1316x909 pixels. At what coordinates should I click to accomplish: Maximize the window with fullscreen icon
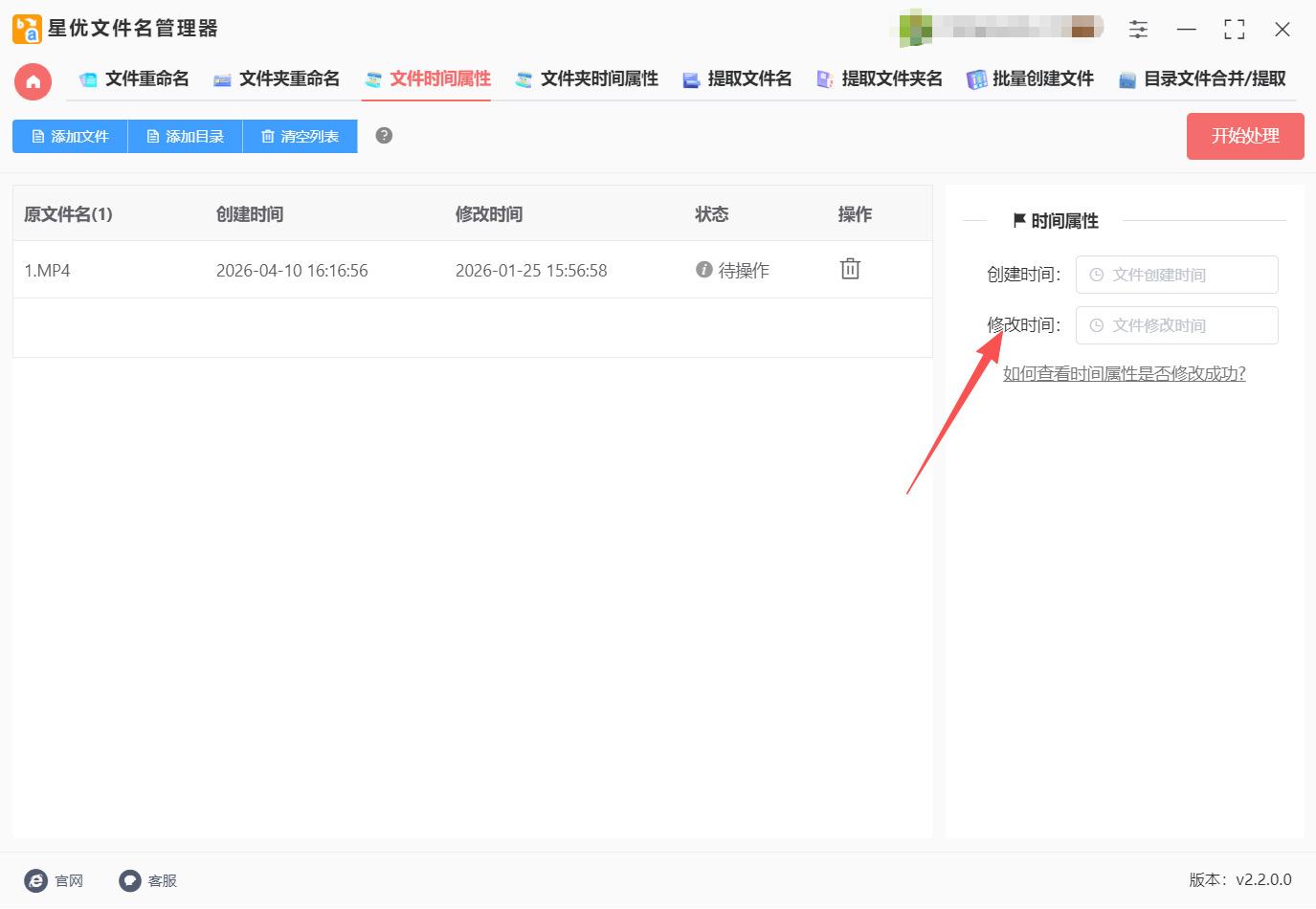click(x=1235, y=30)
